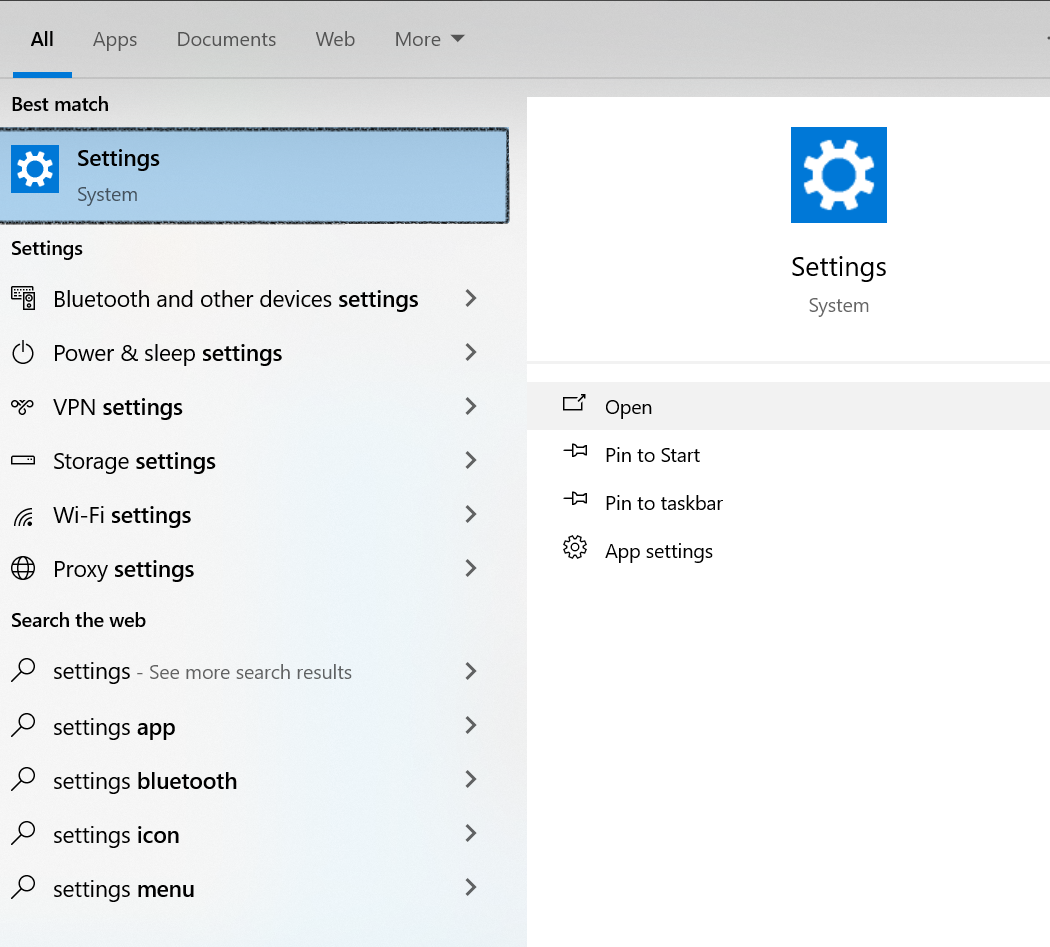The width and height of the screenshot is (1050, 947).
Task: Click the pin icon beside Pin to Start
Action: (x=575, y=451)
